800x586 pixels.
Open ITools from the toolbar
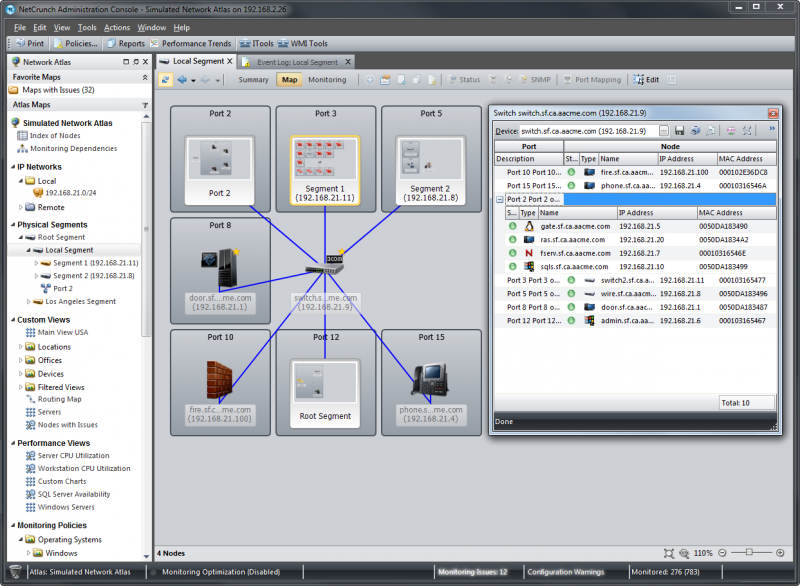(x=257, y=43)
